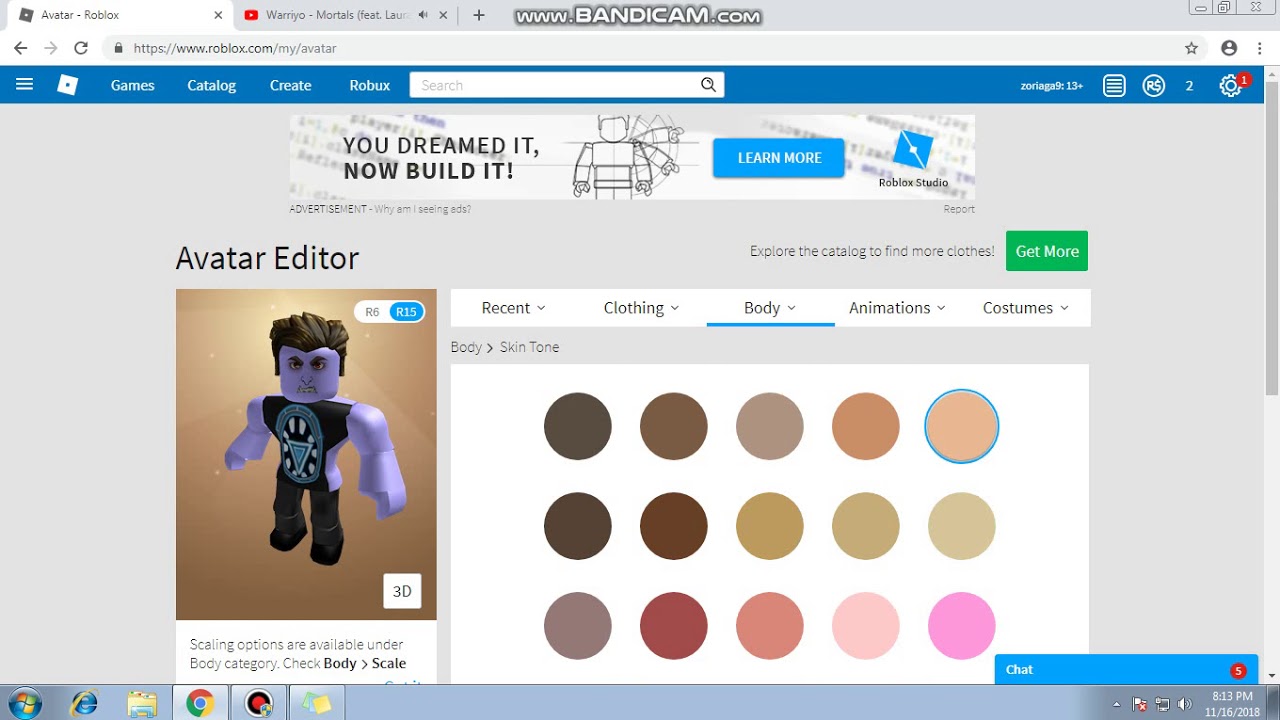
Task: Open the Chat panel
Action: 1126,670
